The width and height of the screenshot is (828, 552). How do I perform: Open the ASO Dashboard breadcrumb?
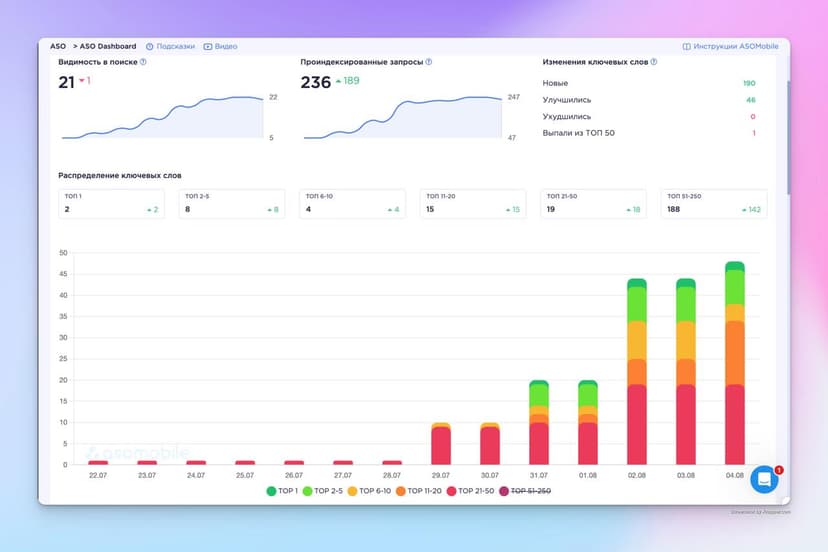(108, 46)
